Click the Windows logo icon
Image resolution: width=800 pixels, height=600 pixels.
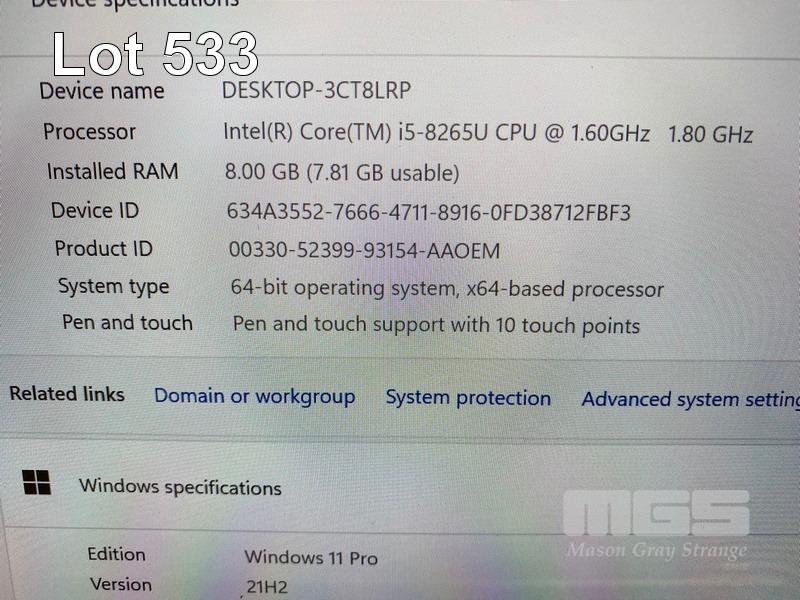coord(36,482)
